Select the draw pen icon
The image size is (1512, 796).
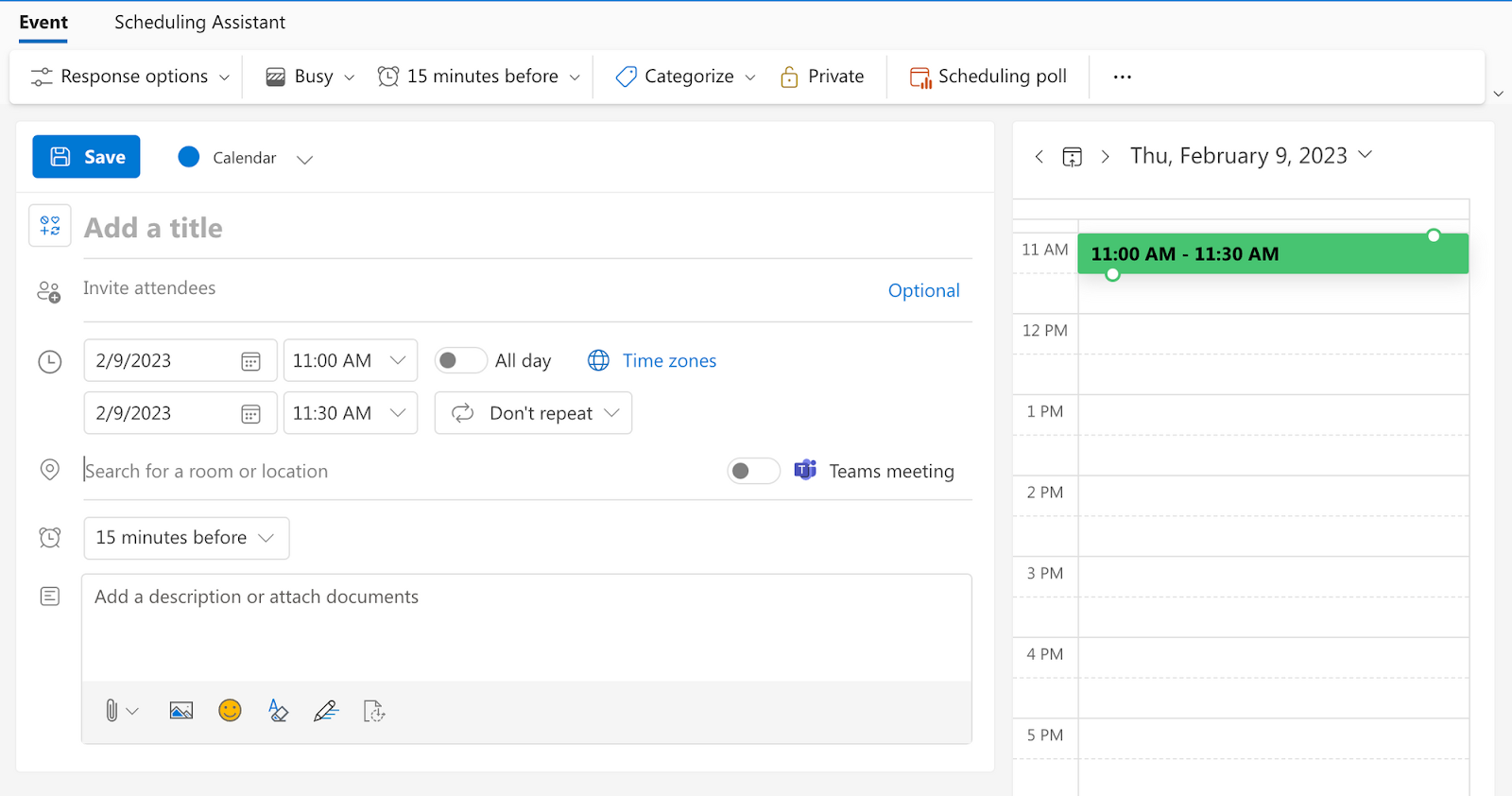point(326,711)
